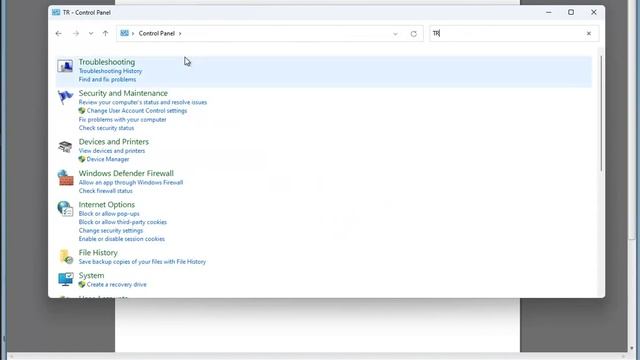Click the File History folder icon

click(65, 257)
